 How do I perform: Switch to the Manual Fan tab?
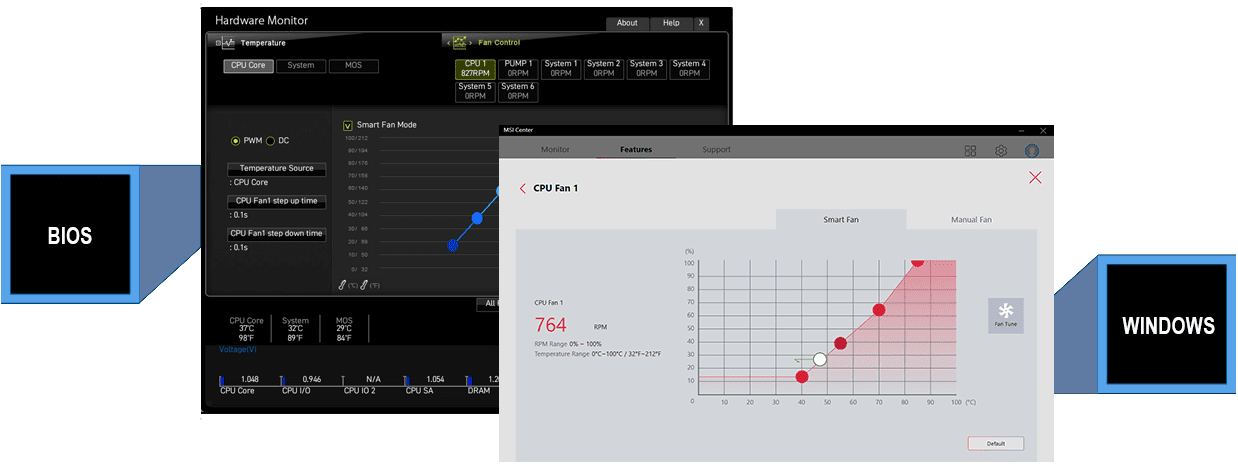click(971, 220)
